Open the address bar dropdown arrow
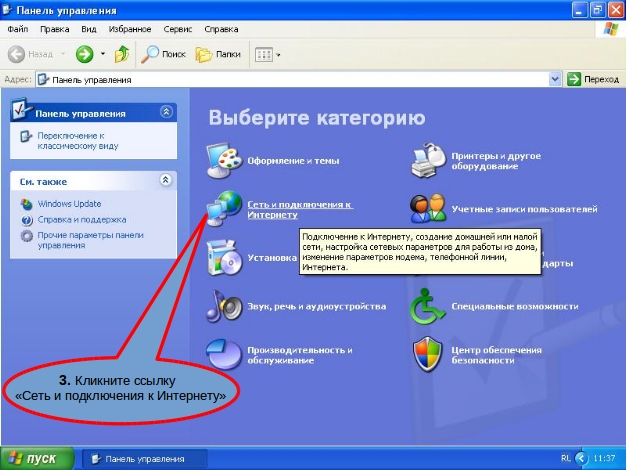This screenshot has height=470, width=628. pos(555,79)
